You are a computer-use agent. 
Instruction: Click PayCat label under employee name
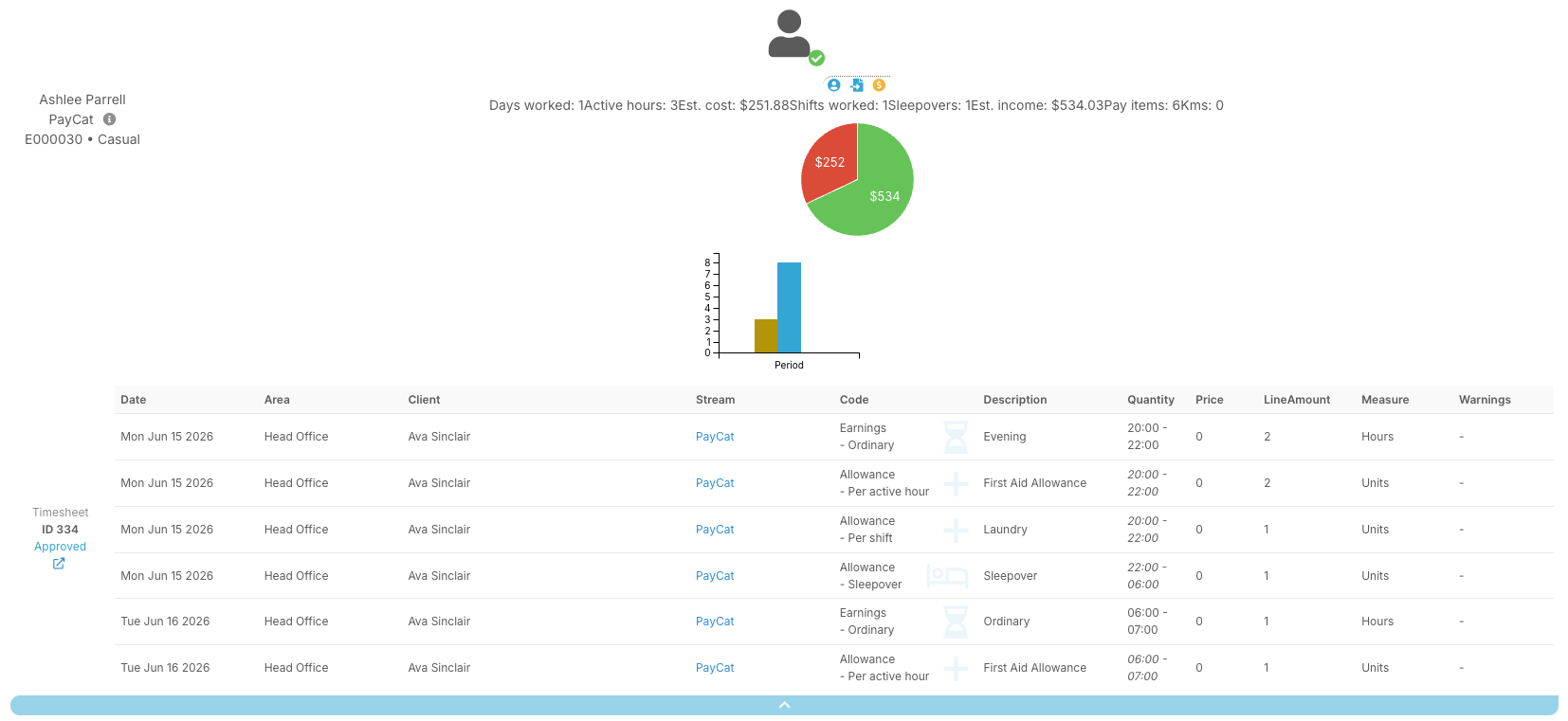point(71,119)
